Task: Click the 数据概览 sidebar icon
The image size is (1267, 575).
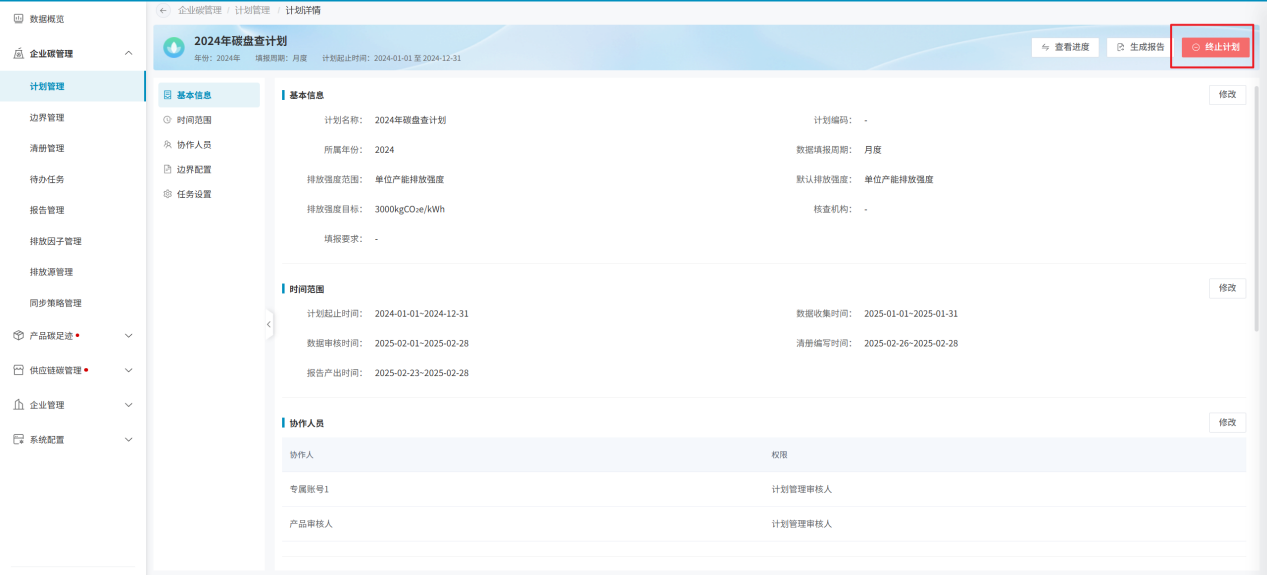Action: pos(18,19)
